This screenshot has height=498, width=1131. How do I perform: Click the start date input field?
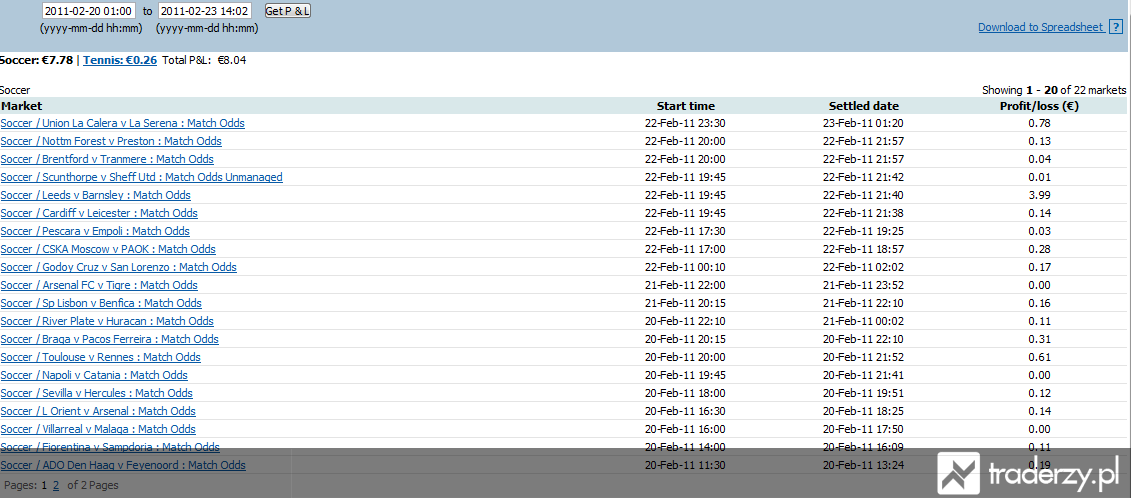tap(89, 12)
